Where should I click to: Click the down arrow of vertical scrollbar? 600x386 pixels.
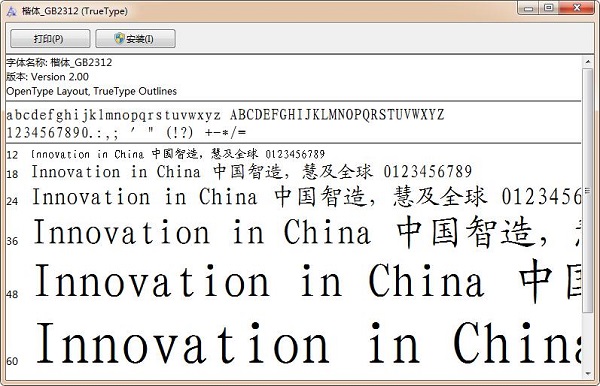click(x=587, y=374)
